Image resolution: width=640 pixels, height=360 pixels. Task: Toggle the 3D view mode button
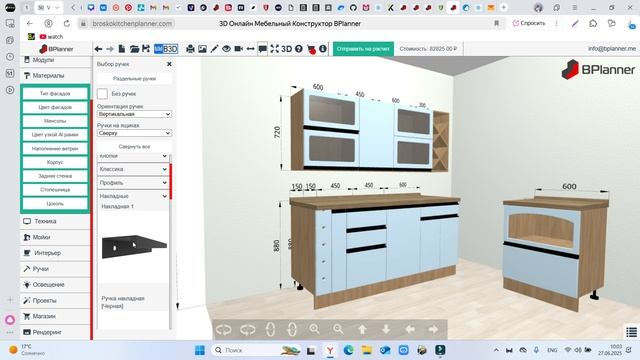click(x=287, y=49)
